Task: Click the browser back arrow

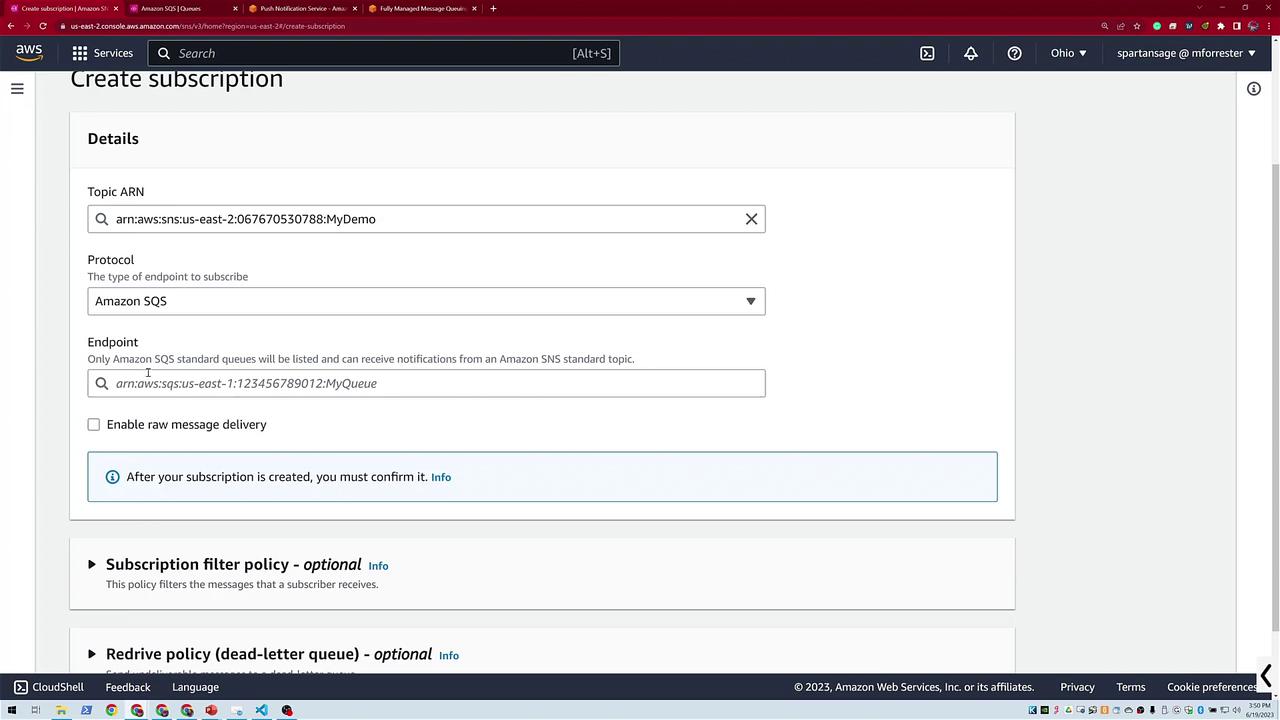Action: 11,26
